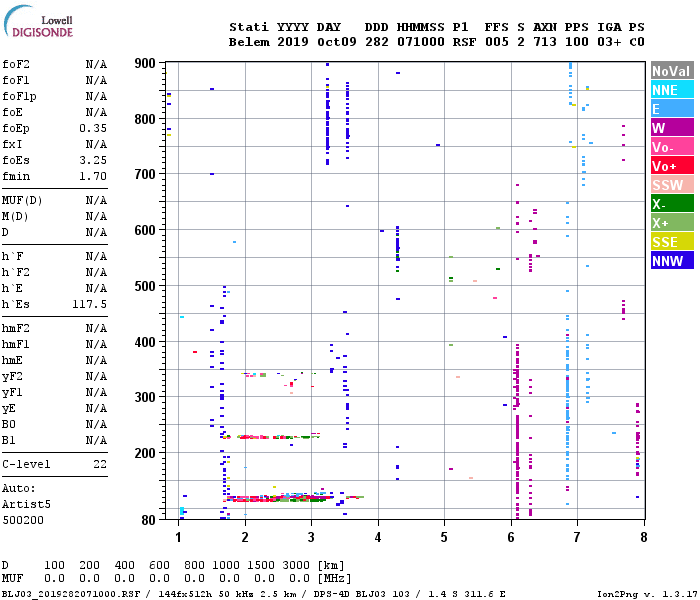Viewport: 700px width, 600px height.
Task: Select the Vo- legend swatch
Action: (x=672, y=147)
